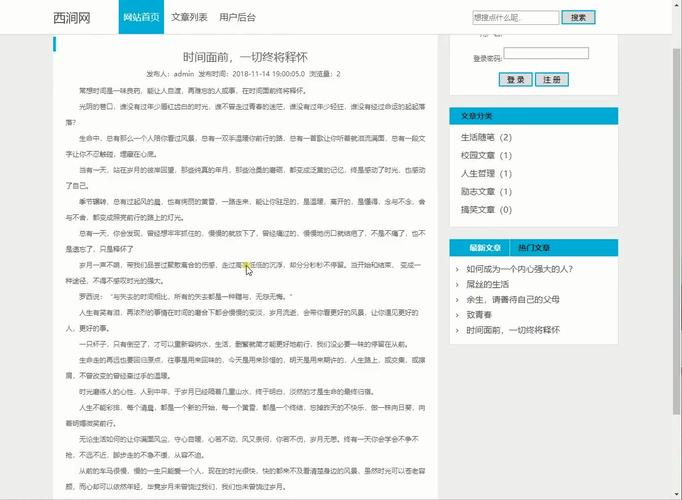
Task: Open the 励志文章 (1) category
Action: tap(486, 192)
